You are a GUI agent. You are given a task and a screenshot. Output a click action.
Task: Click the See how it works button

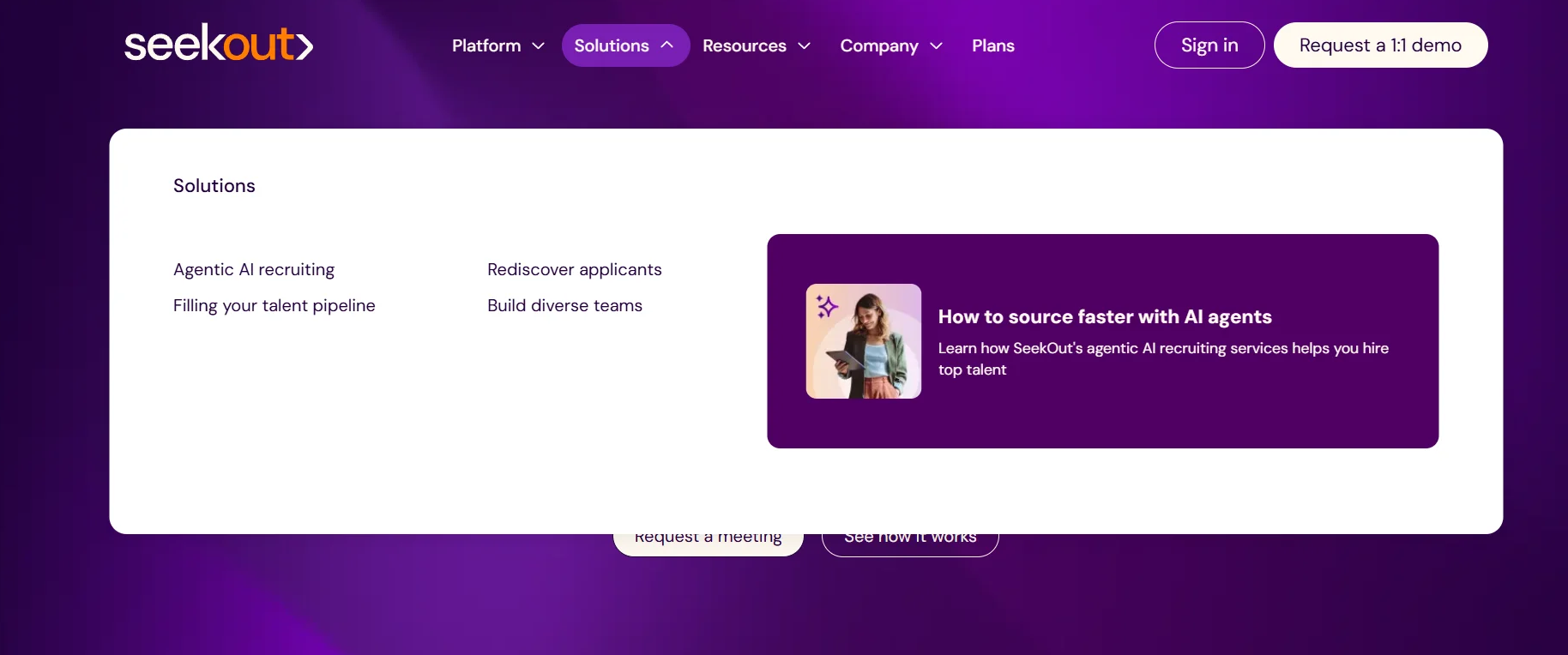click(x=910, y=544)
